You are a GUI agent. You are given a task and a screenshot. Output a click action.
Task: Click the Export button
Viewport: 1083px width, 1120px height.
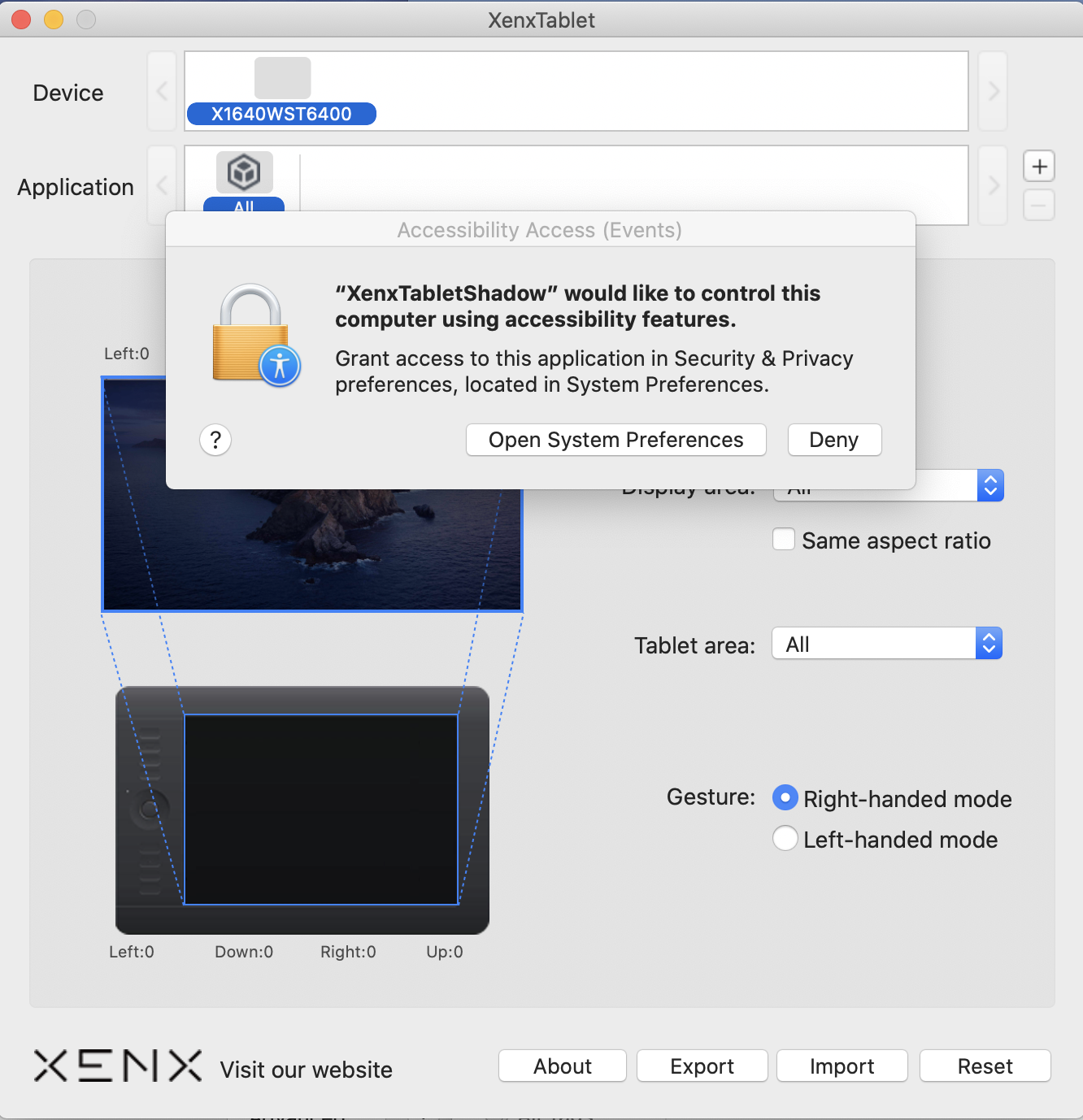702,1066
